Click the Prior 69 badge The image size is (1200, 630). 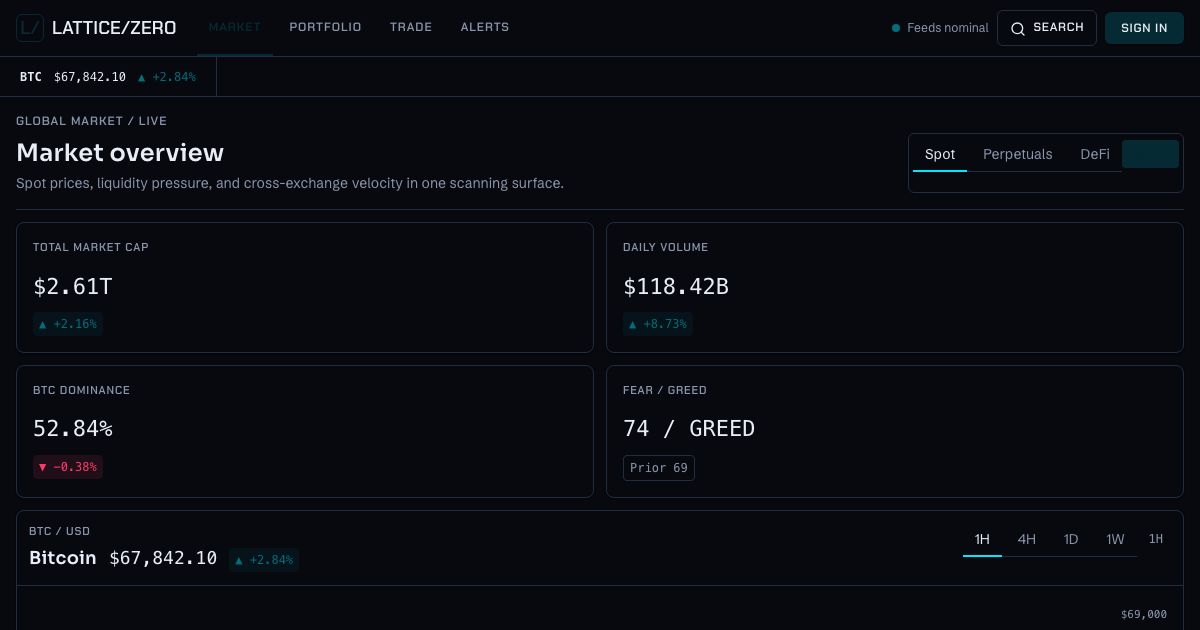click(x=659, y=468)
